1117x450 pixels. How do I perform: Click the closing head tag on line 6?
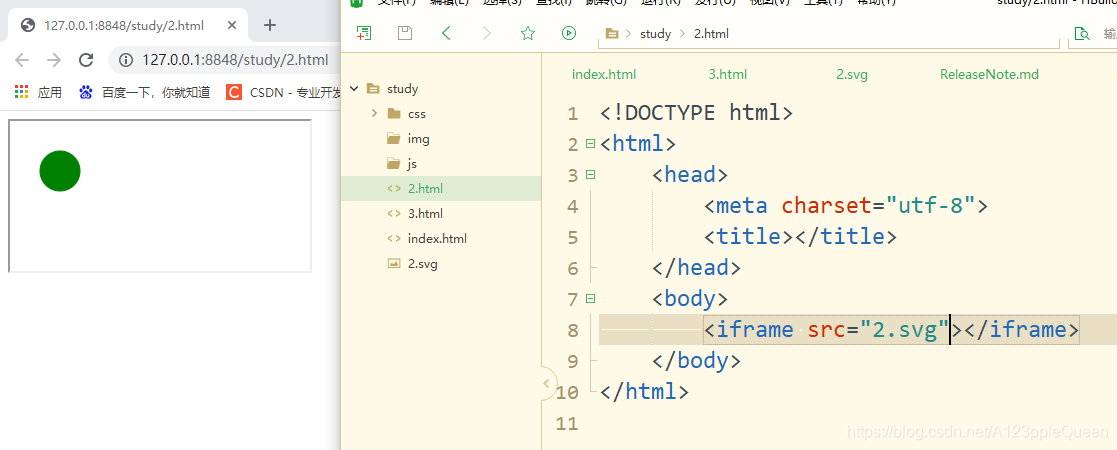(x=697, y=268)
